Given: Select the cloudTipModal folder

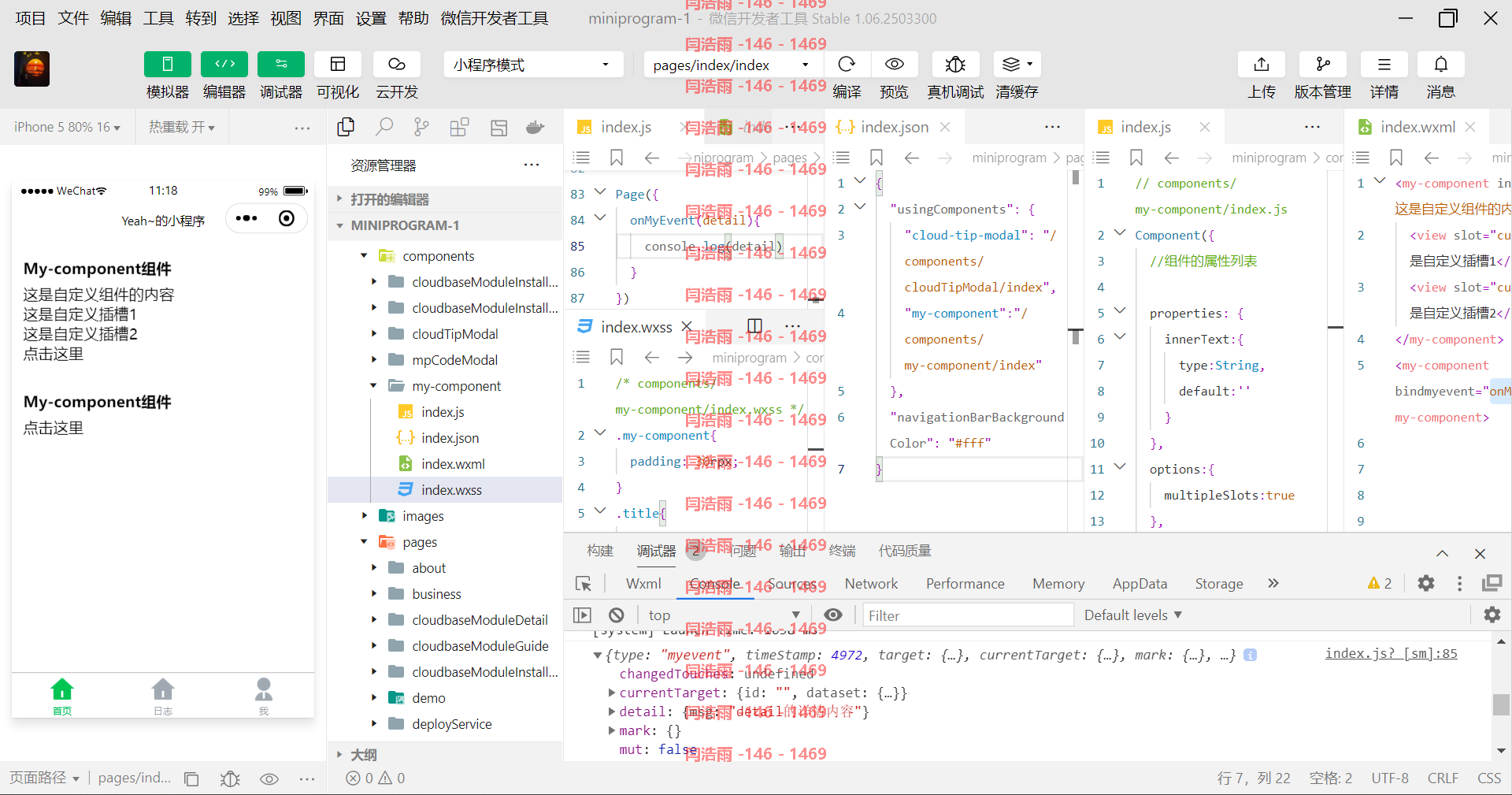Looking at the screenshot, I should pos(445,333).
